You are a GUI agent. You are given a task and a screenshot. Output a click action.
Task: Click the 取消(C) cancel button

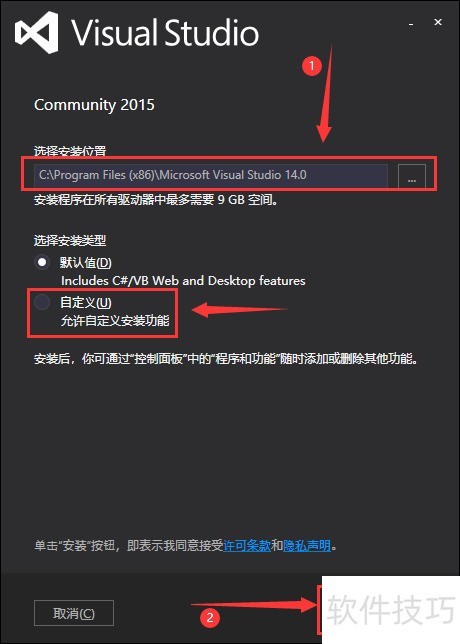tap(74, 613)
